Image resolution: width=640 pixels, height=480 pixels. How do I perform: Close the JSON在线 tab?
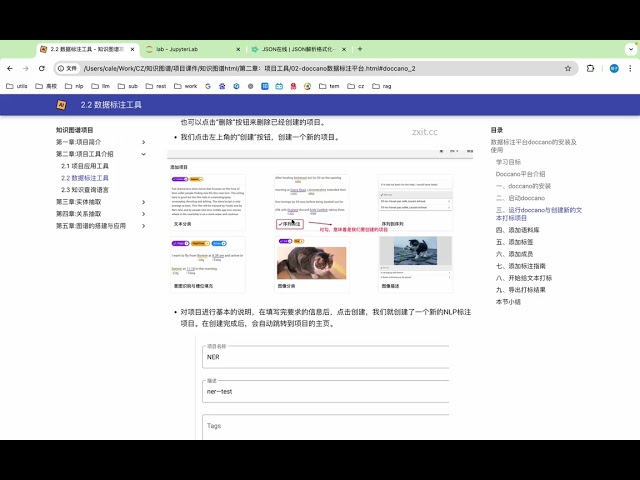click(344, 49)
